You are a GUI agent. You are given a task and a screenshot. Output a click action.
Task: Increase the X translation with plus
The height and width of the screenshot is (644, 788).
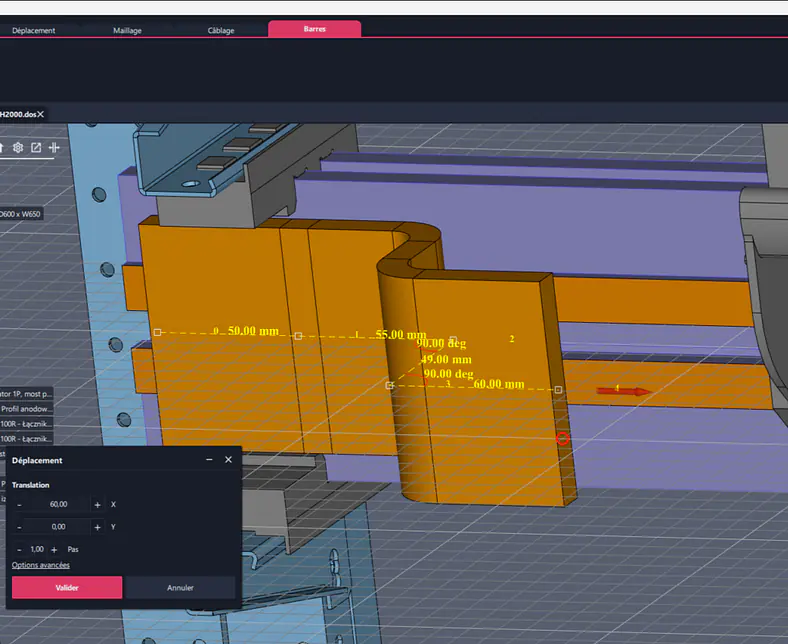(x=97, y=505)
